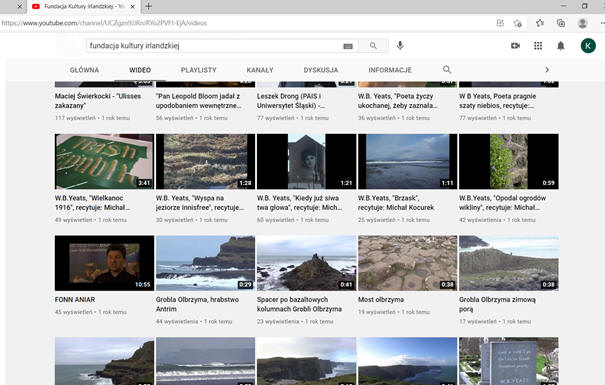Play 'Grobla Olbrzyma zimową porą' thumbnail
The height and width of the screenshot is (385, 605).
(509, 263)
